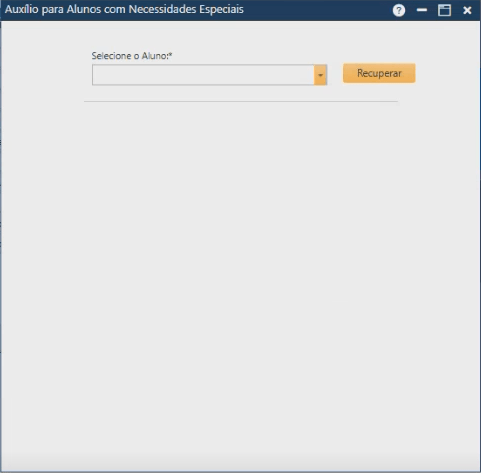Expand the Selecione o Aluno dropdown arrow
Image resolution: width=481 pixels, height=473 pixels.
click(x=320, y=75)
